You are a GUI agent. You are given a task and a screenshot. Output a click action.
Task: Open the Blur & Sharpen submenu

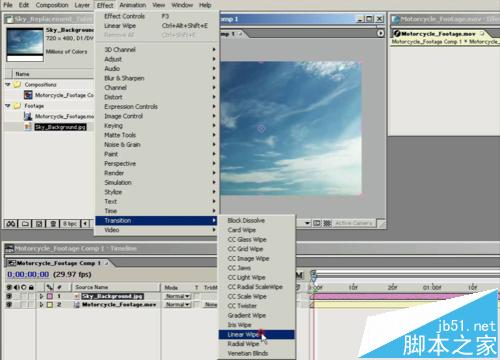(157, 78)
